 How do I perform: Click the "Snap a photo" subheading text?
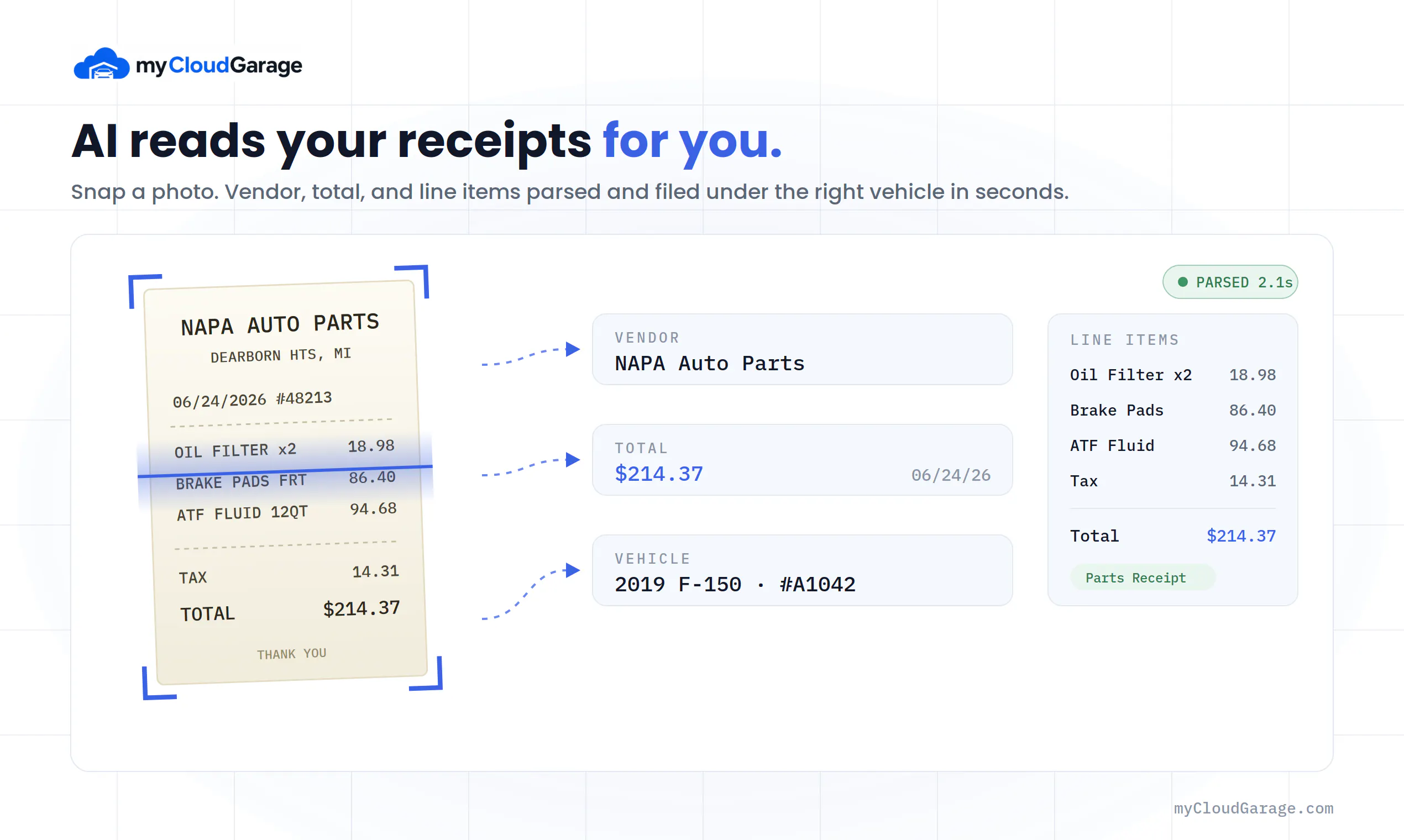tap(569, 192)
